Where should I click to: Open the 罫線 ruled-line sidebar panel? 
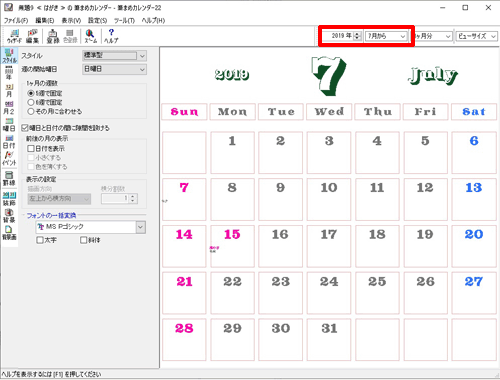click(x=9, y=179)
